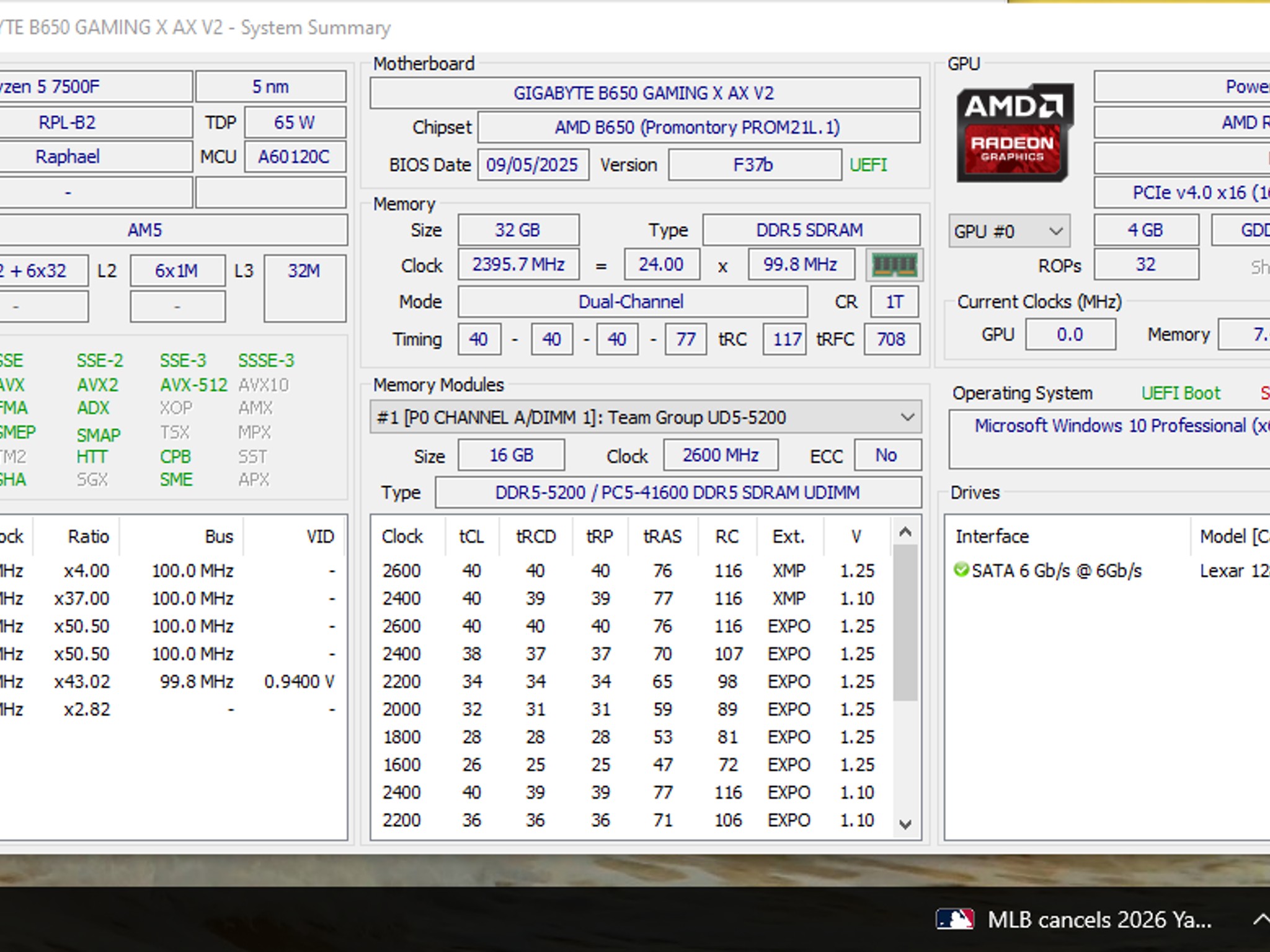Click the Ext. column header
The image size is (1270, 952).
click(789, 536)
